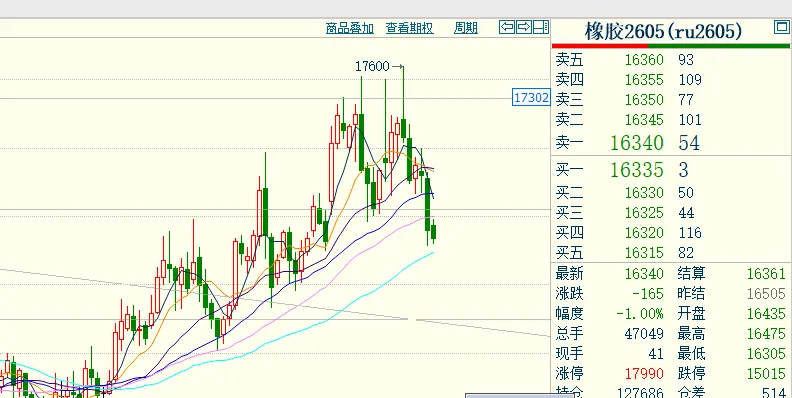Click the 现手 value 41

[x=656, y=354]
